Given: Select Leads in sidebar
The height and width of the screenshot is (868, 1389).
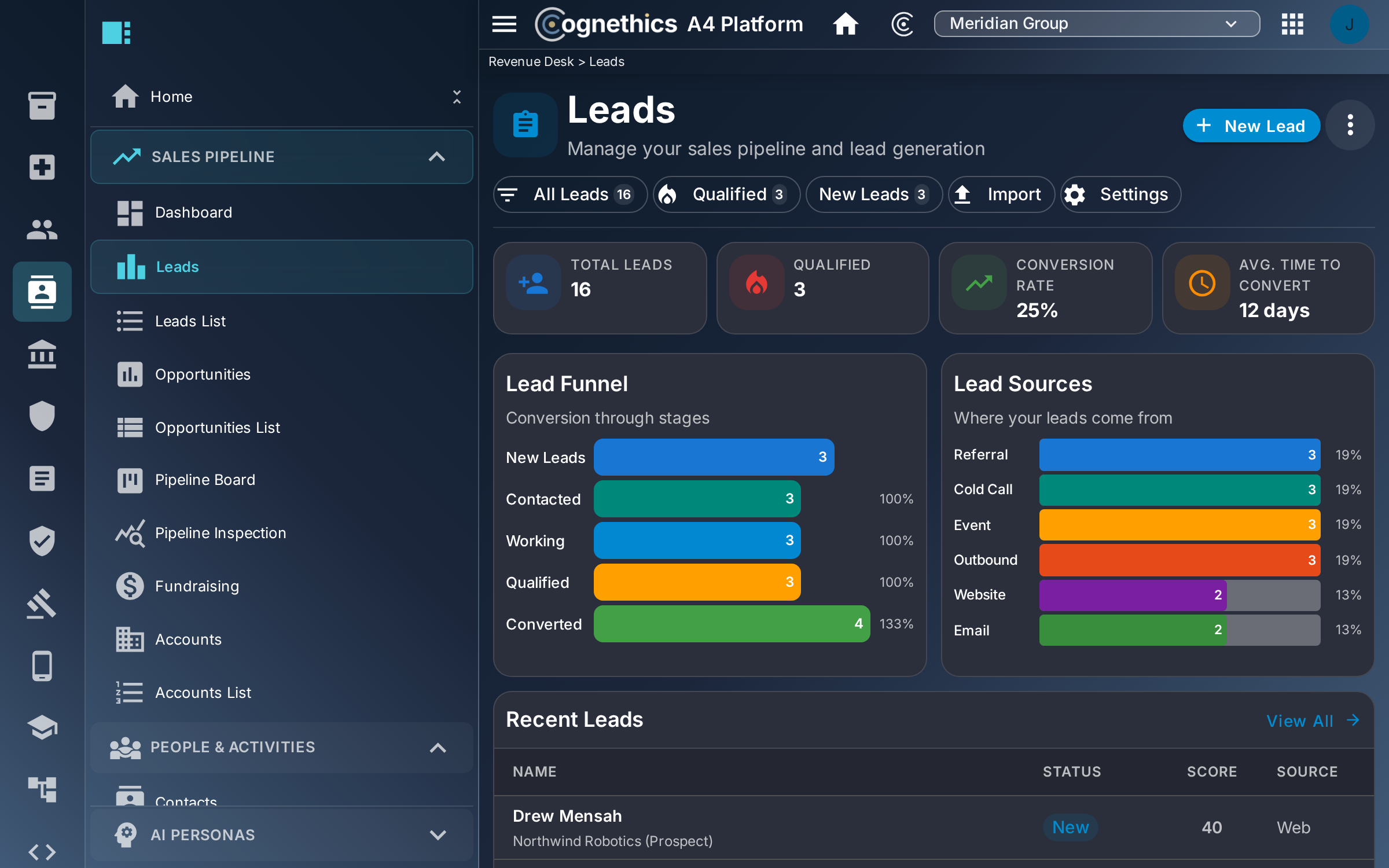Looking at the screenshot, I should click(282, 267).
